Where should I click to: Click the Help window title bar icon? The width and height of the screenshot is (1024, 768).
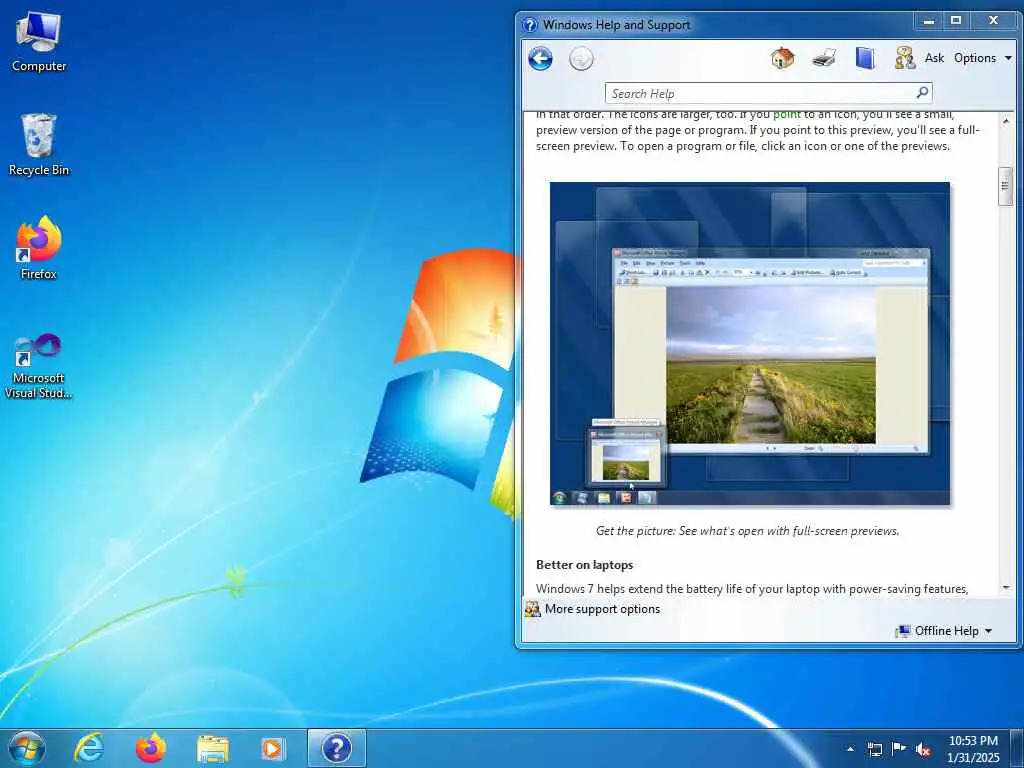(x=530, y=25)
